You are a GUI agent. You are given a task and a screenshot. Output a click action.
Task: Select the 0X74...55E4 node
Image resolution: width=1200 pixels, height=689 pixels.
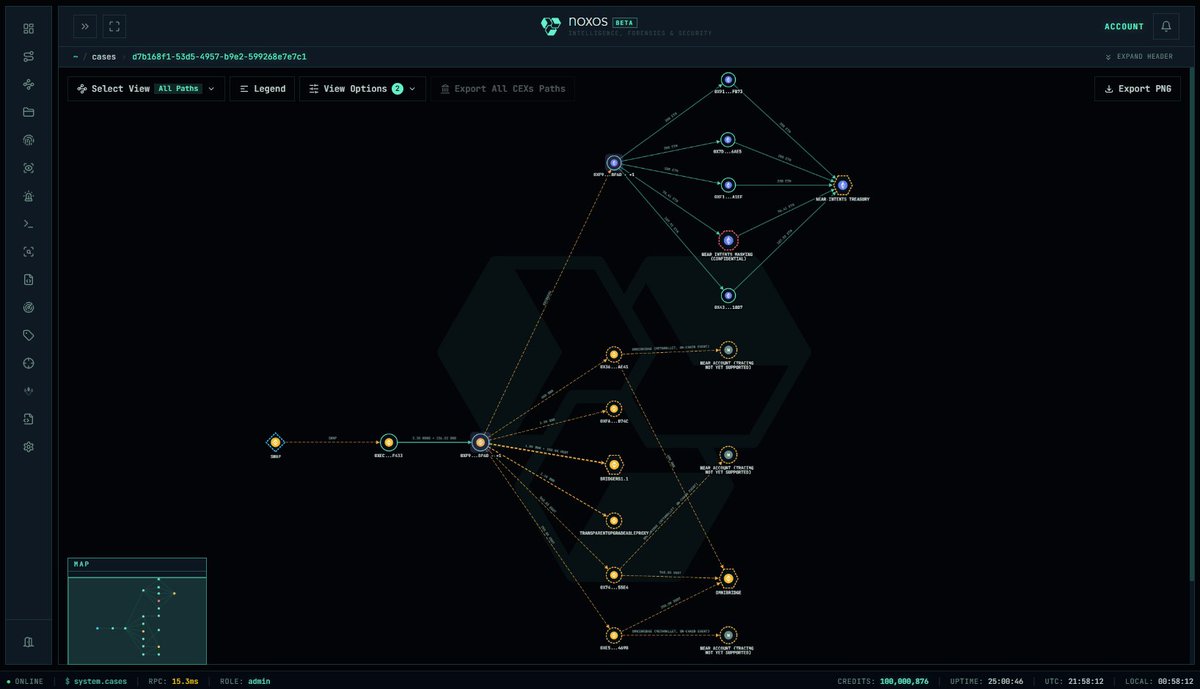pyautogui.click(x=614, y=575)
